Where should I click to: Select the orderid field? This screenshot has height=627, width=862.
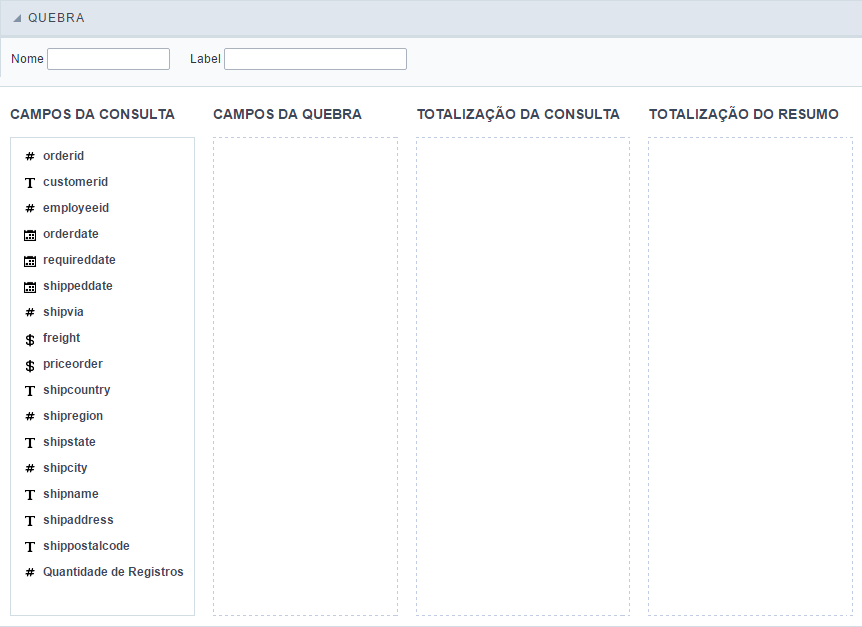click(x=63, y=156)
